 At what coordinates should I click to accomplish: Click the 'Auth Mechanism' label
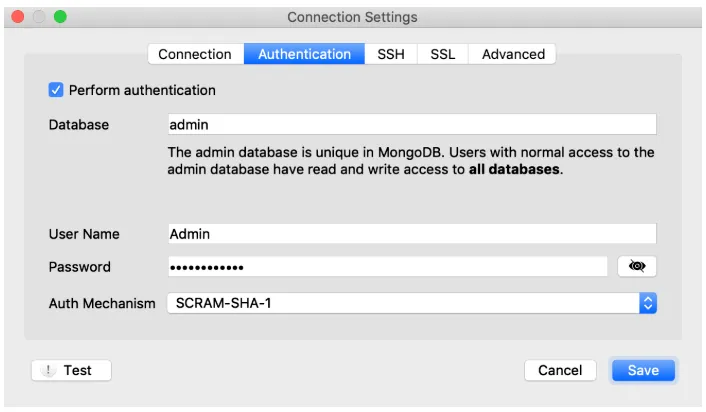coord(102,303)
